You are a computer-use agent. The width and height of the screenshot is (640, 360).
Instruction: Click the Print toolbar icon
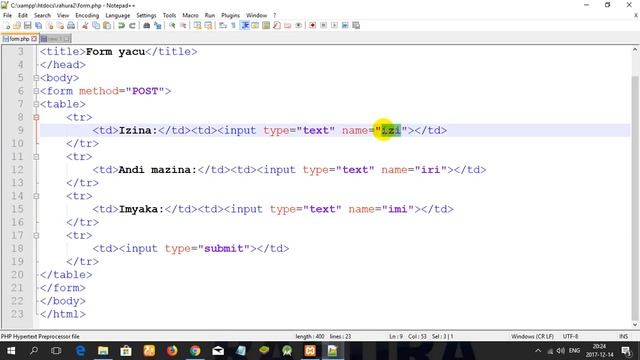[x=71, y=25]
